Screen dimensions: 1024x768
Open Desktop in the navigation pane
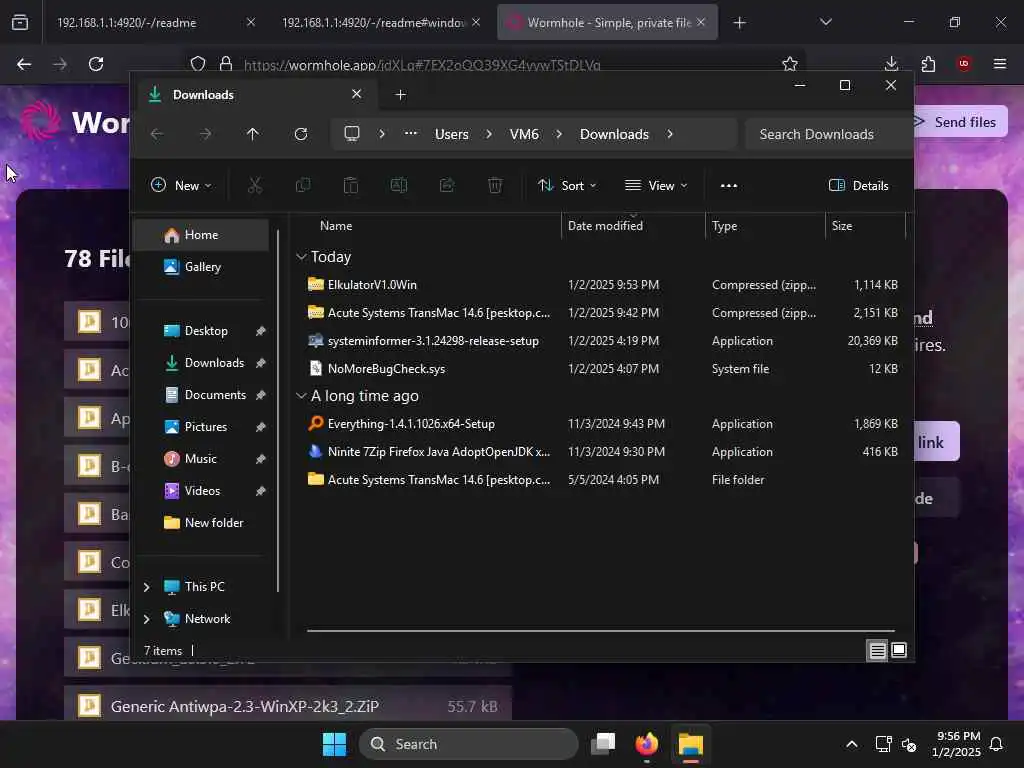point(201,331)
